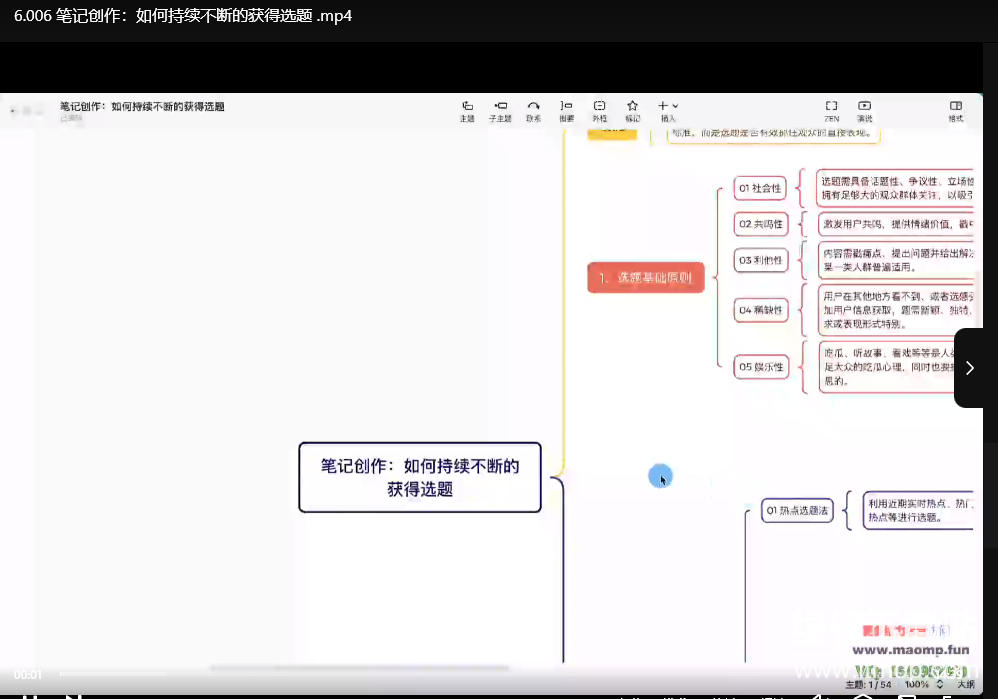Select the red 选题基础原则 node

coord(646,277)
